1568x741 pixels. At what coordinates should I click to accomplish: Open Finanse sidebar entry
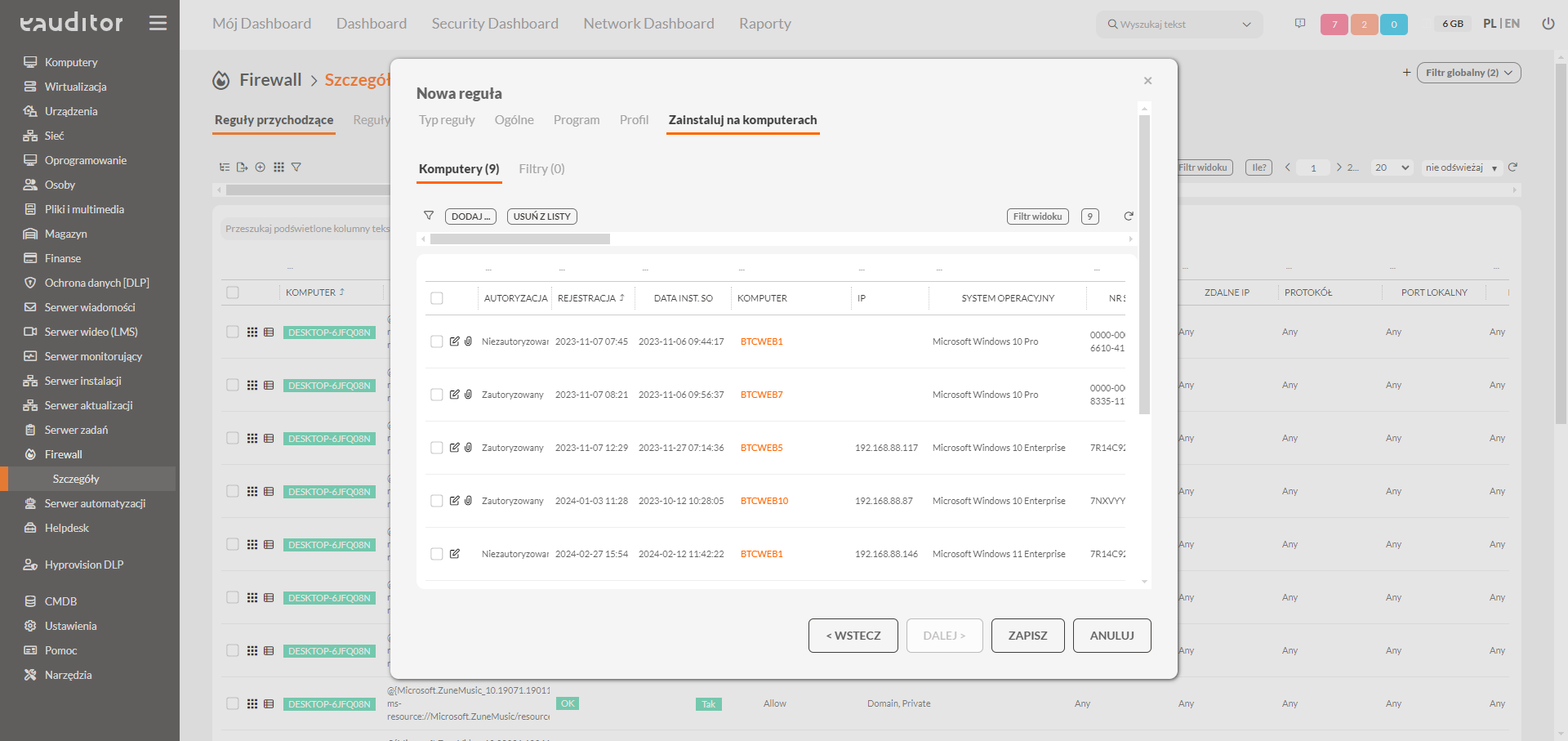point(63,258)
